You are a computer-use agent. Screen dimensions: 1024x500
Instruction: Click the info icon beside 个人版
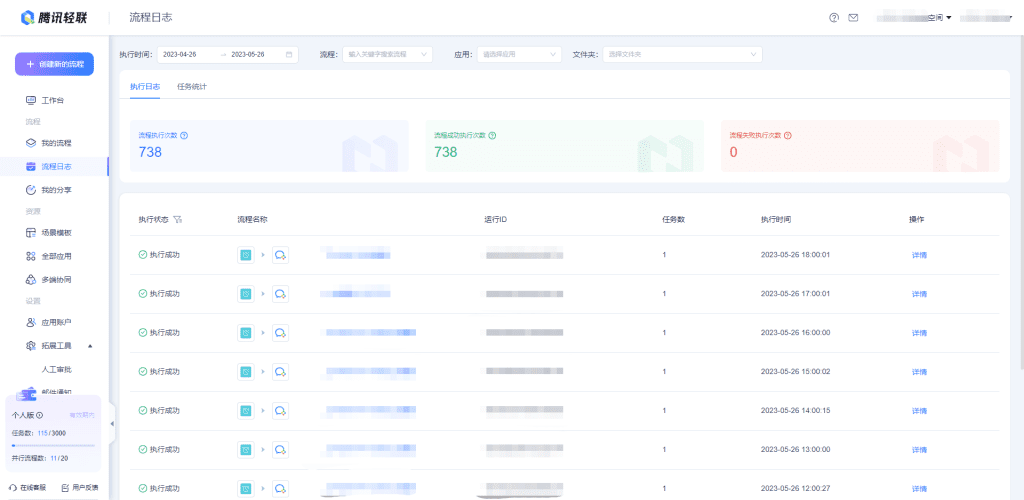pyautogui.click(x=40, y=414)
